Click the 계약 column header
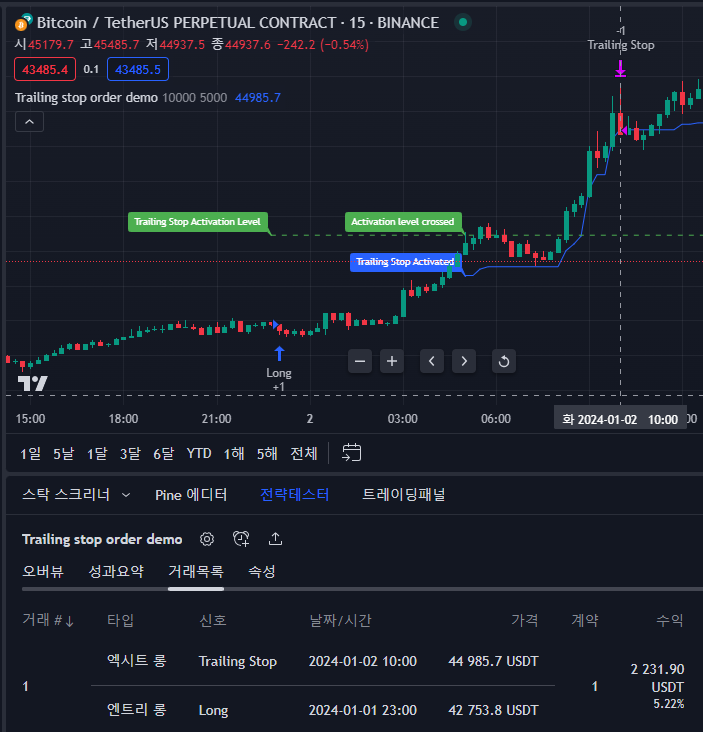703x732 pixels. tap(584, 620)
